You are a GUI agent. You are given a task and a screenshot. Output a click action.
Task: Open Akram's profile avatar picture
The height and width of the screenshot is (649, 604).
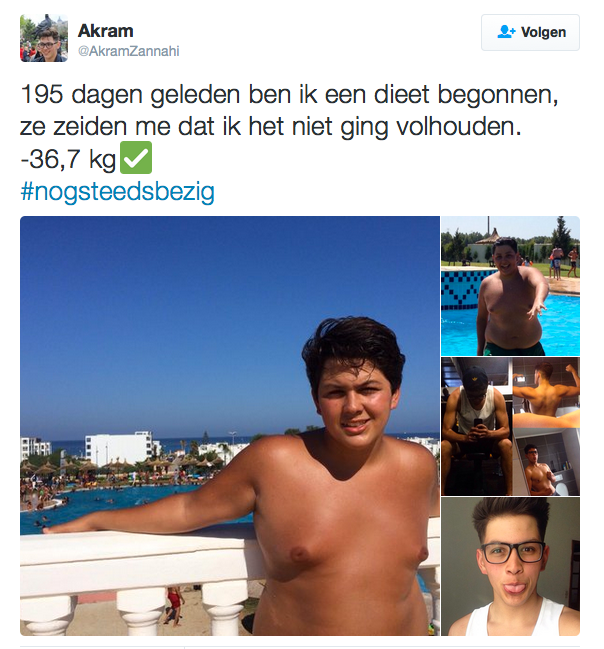(43, 38)
